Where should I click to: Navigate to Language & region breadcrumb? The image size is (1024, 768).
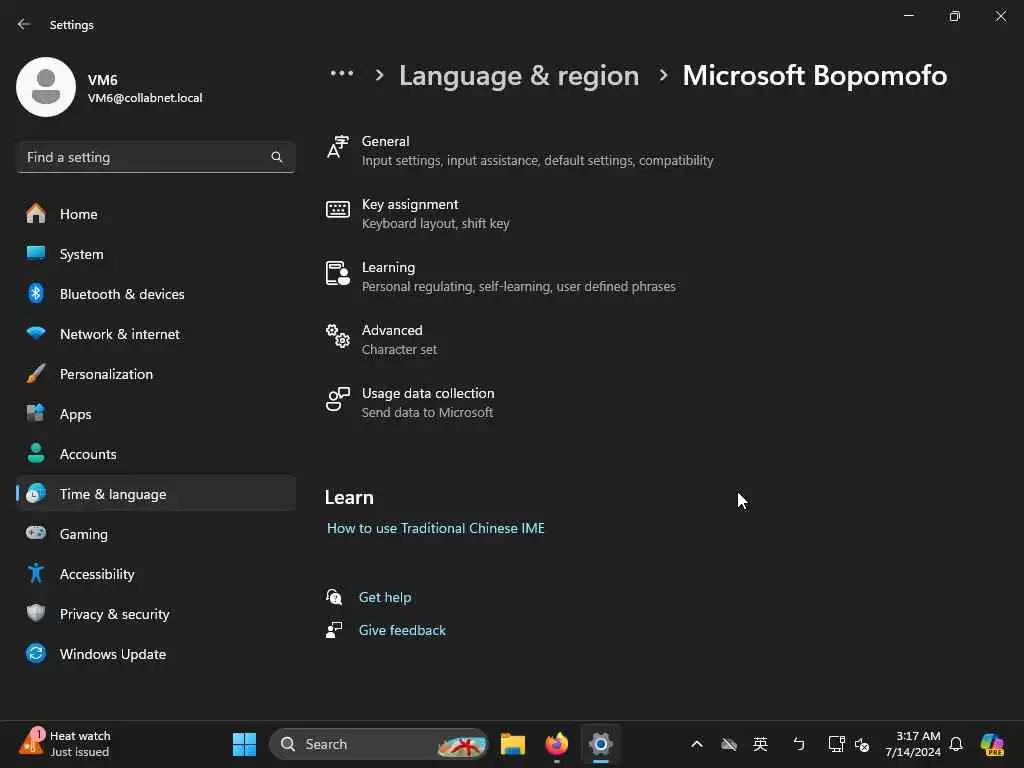coord(519,76)
